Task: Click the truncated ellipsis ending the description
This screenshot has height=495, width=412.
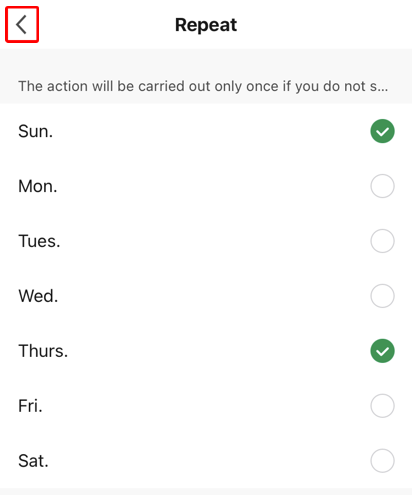Action: point(383,87)
